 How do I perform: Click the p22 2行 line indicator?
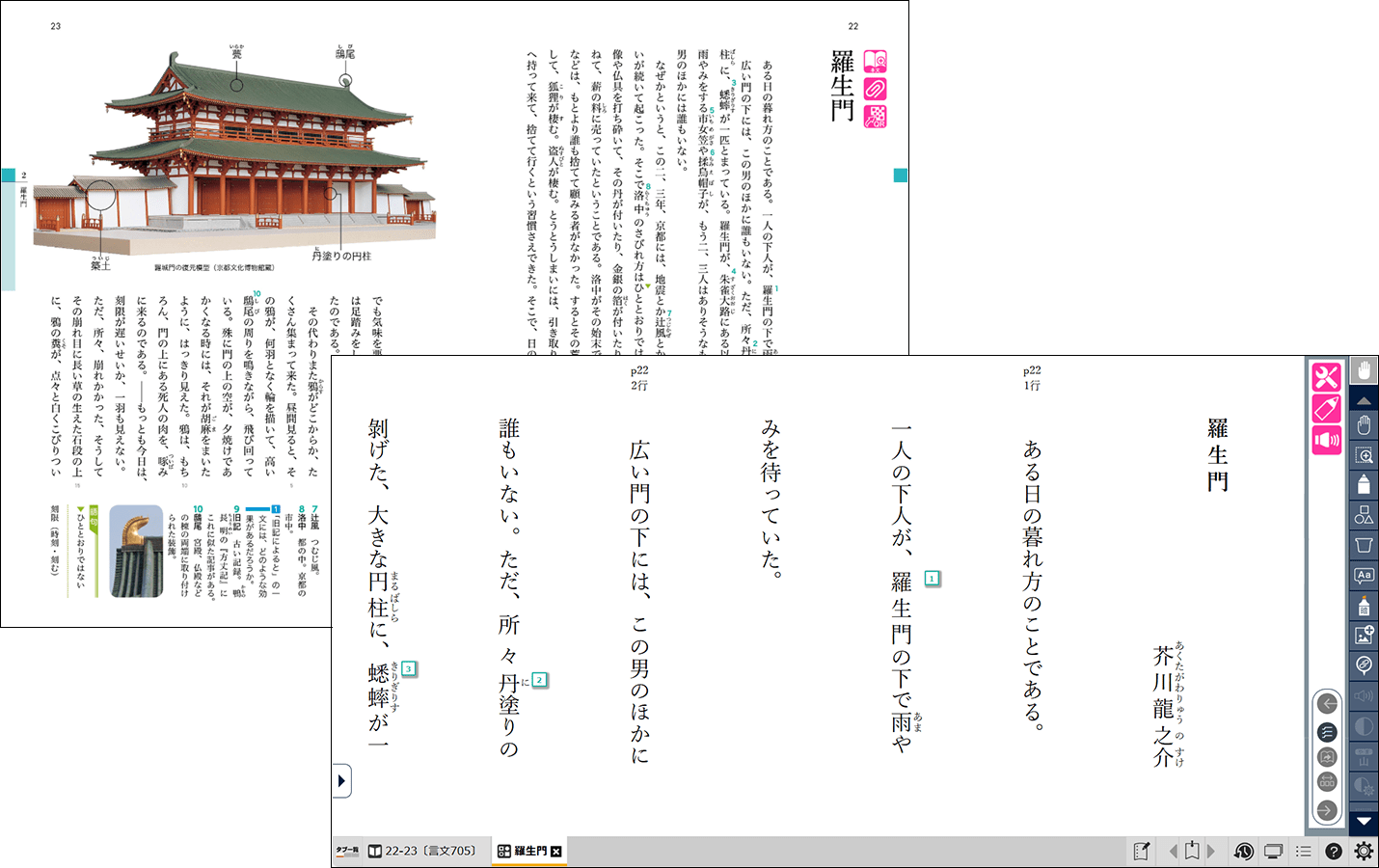pyautogui.click(x=639, y=377)
